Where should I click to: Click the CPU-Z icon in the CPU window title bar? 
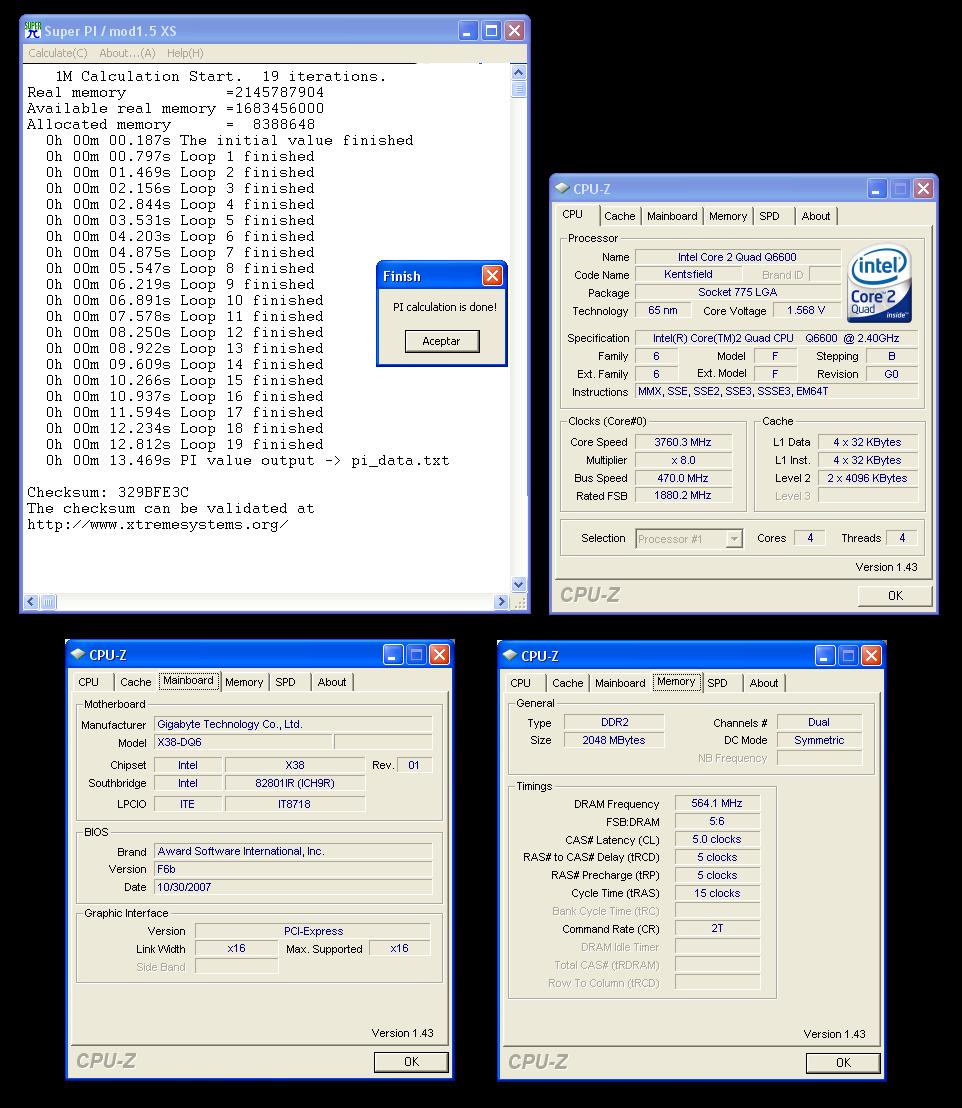(x=562, y=189)
